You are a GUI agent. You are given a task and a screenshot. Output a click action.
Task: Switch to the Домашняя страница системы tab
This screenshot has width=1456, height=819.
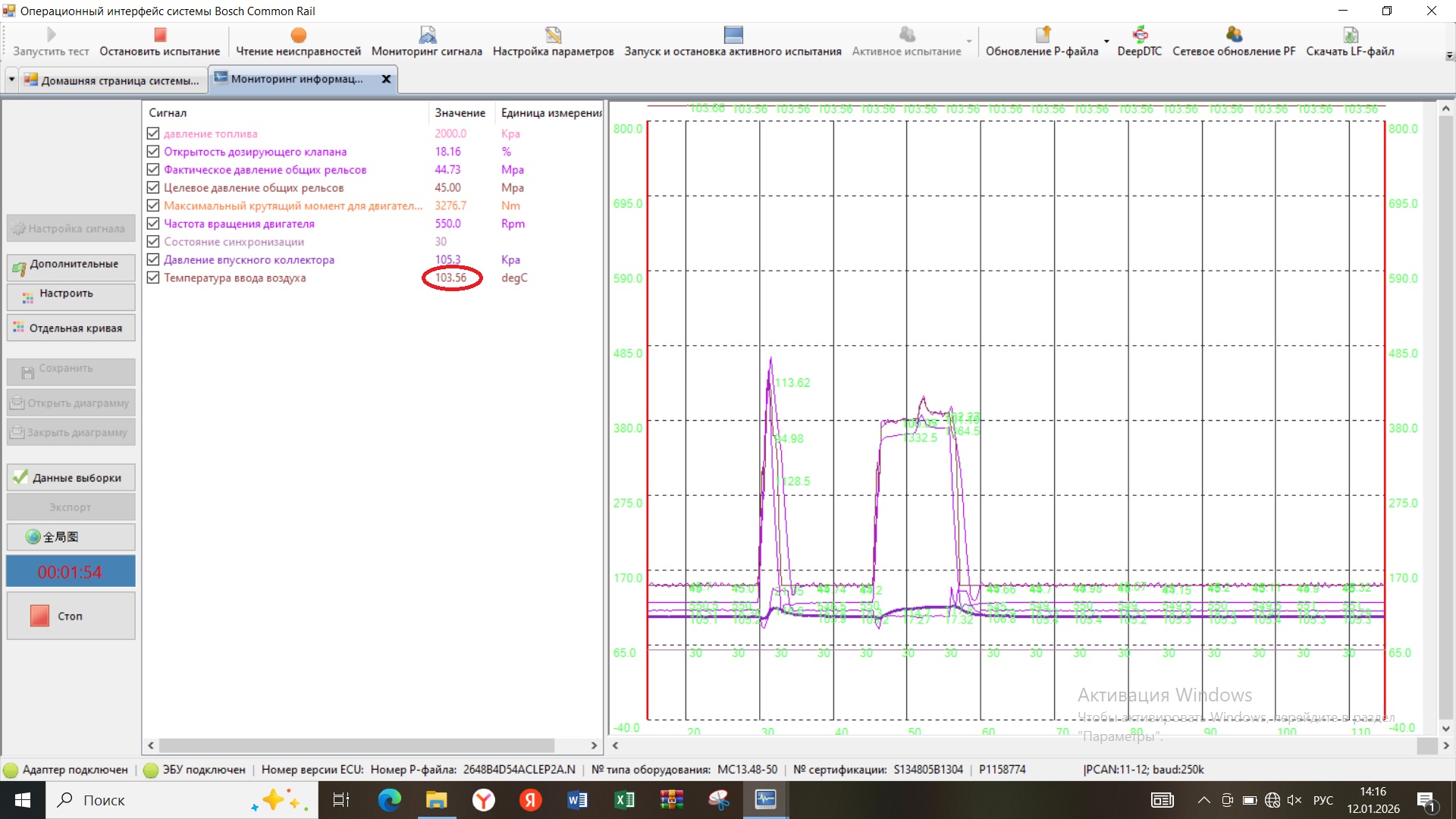[112, 80]
